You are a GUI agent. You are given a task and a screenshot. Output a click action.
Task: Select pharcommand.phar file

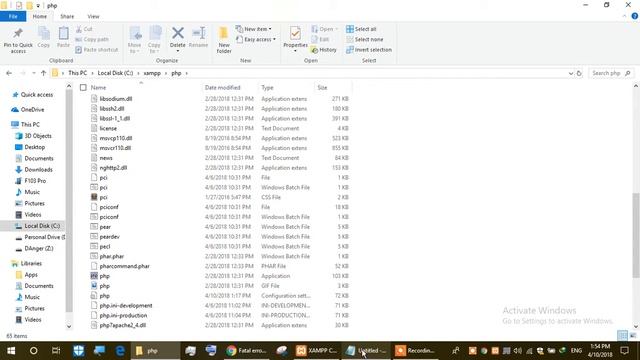tap(124, 266)
